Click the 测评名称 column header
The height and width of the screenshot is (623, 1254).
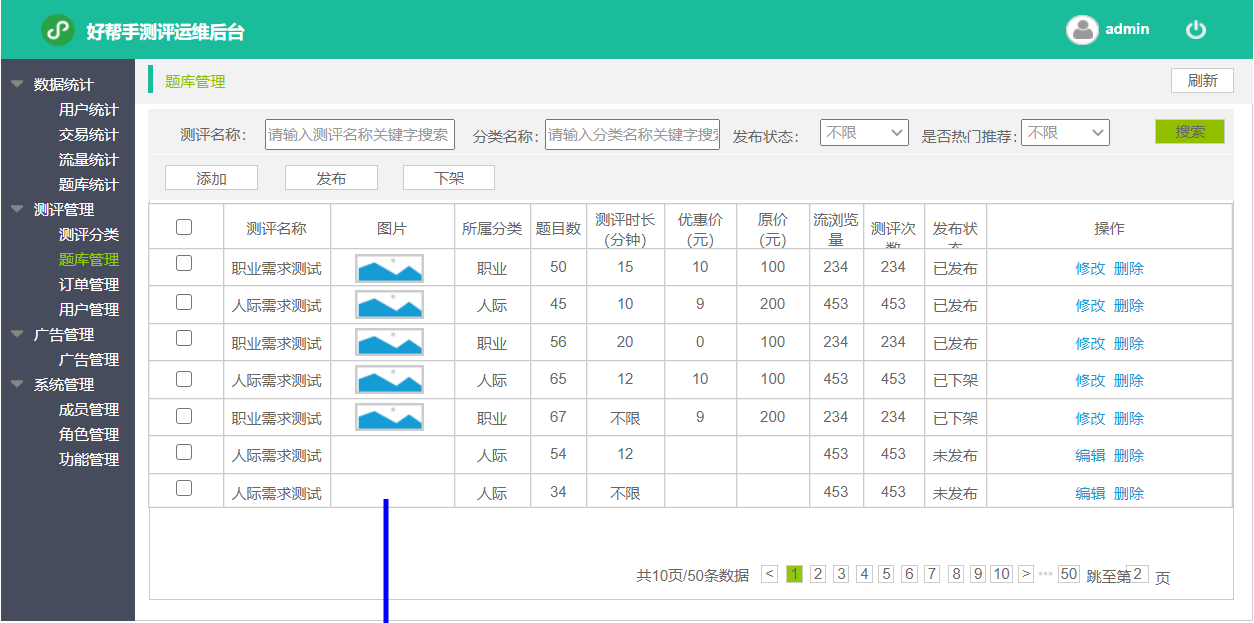click(276, 229)
